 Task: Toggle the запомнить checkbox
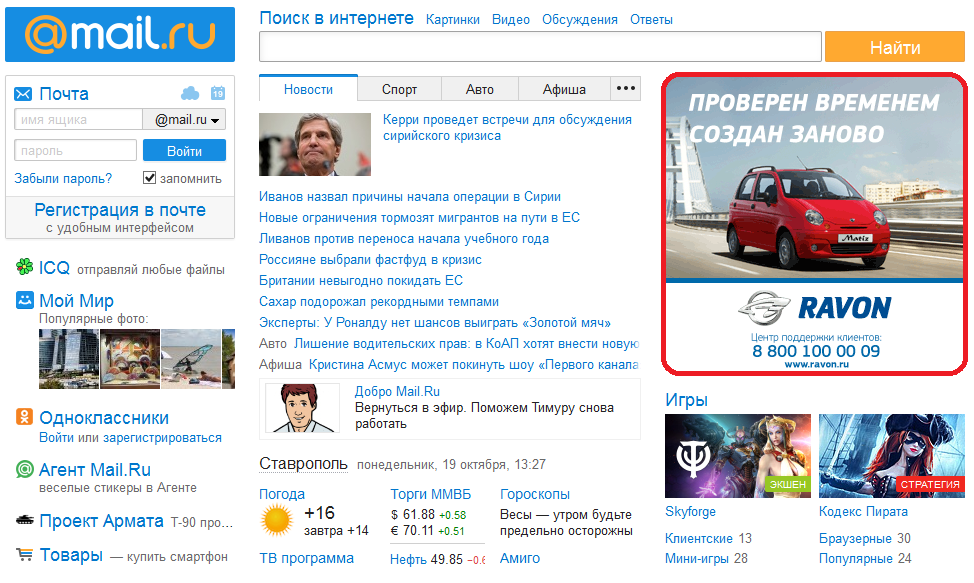click(150, 178)
